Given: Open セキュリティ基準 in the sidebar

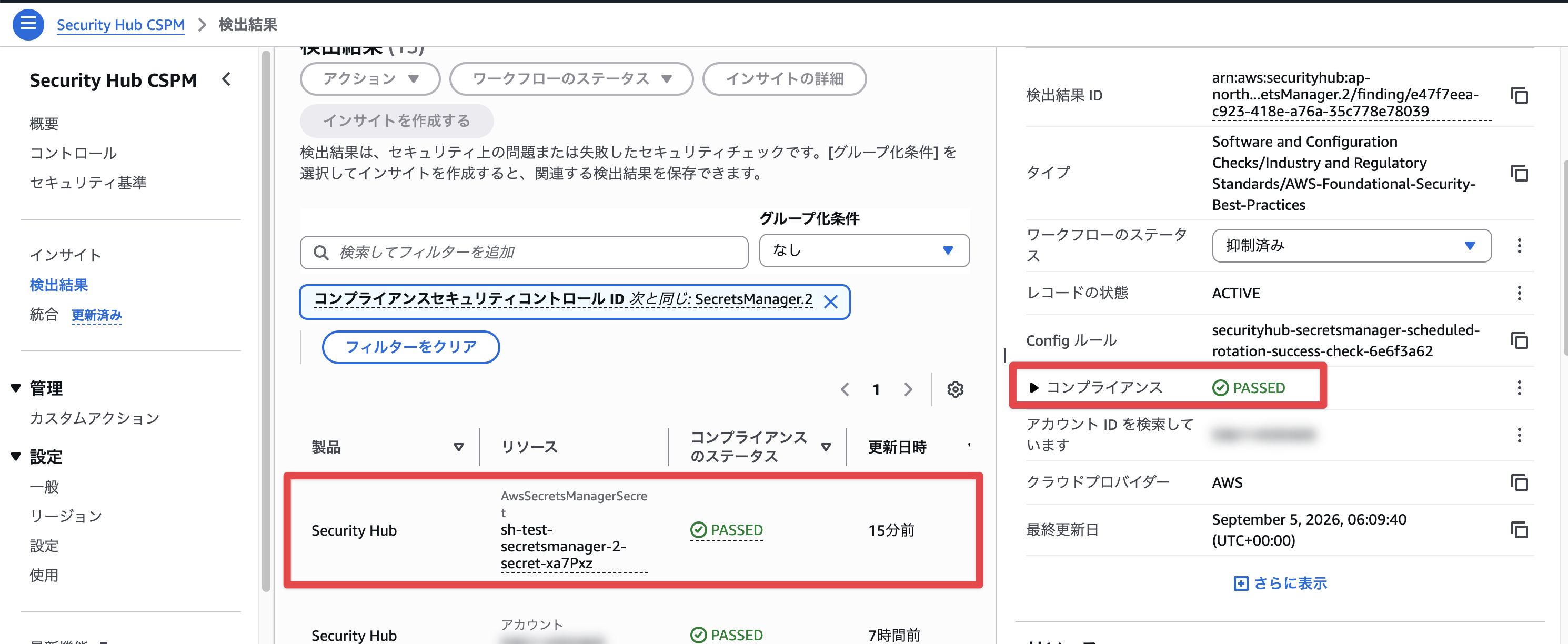Looking at the screenshot, I should (88, 182).
